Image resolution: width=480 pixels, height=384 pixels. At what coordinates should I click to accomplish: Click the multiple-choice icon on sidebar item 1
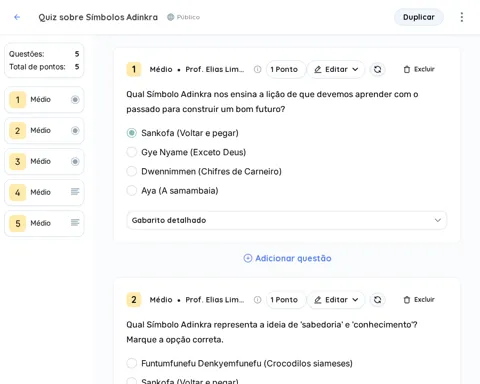pos(75,99)
